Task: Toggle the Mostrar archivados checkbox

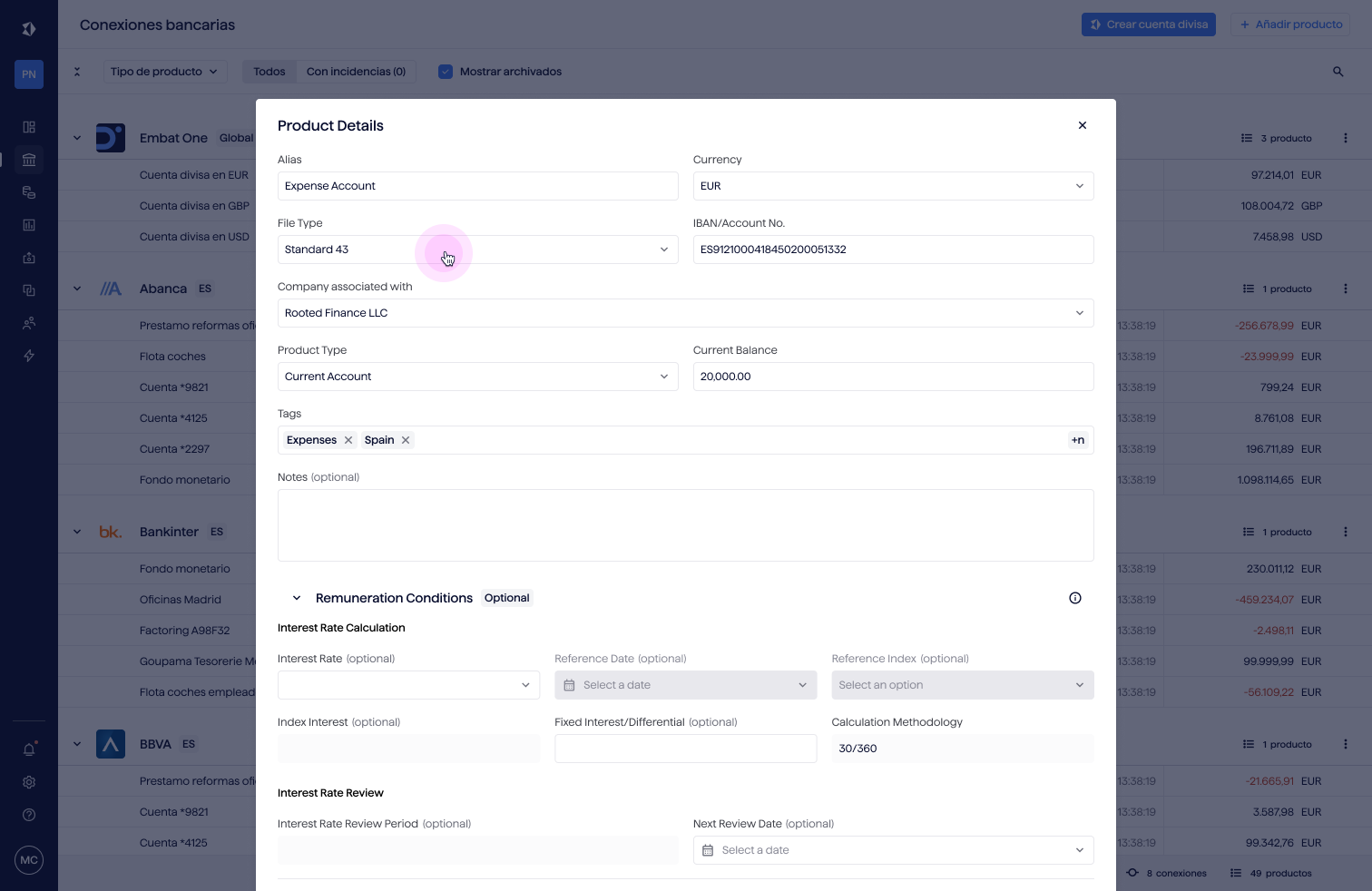Action: tap(446, 72)
